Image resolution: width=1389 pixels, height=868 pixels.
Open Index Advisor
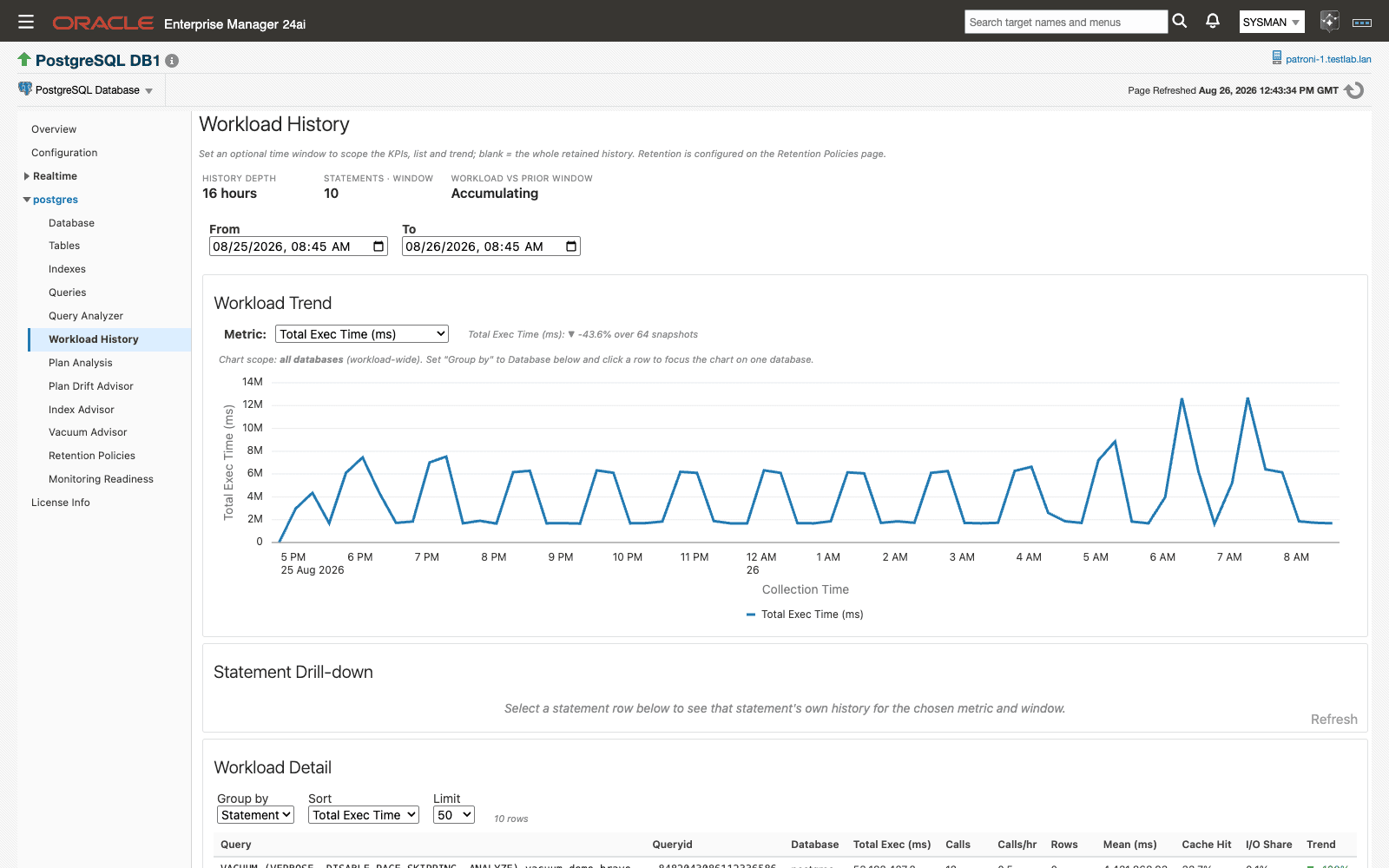pyautogui.click(x=82, y=410)
